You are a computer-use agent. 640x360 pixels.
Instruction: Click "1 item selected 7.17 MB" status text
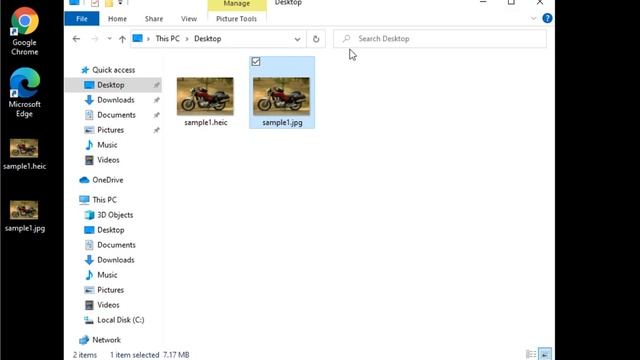pyautogui.click(x=150, y=355)
